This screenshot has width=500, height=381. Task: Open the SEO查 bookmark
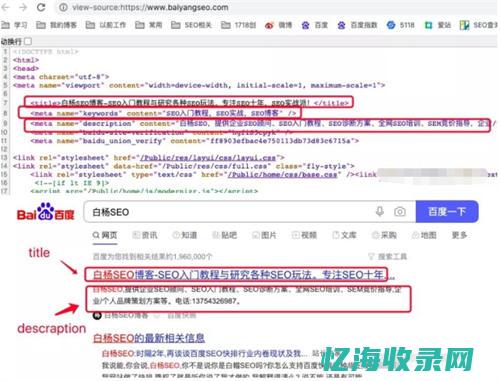point(478,25)
